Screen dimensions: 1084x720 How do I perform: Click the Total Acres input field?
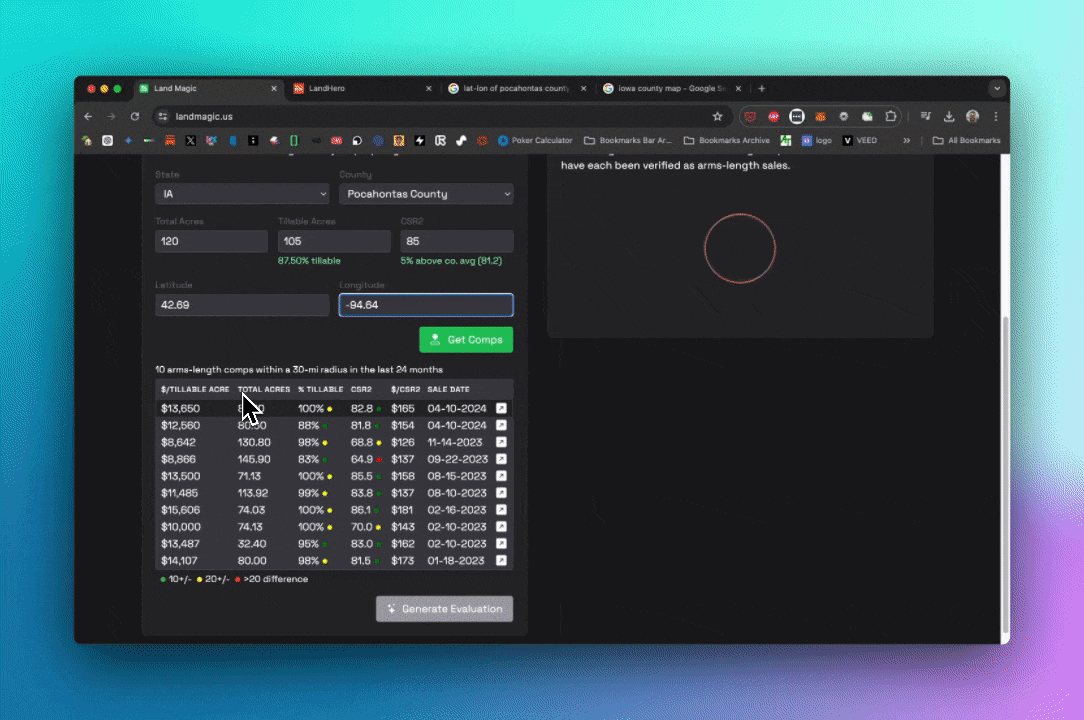point(211,241)
